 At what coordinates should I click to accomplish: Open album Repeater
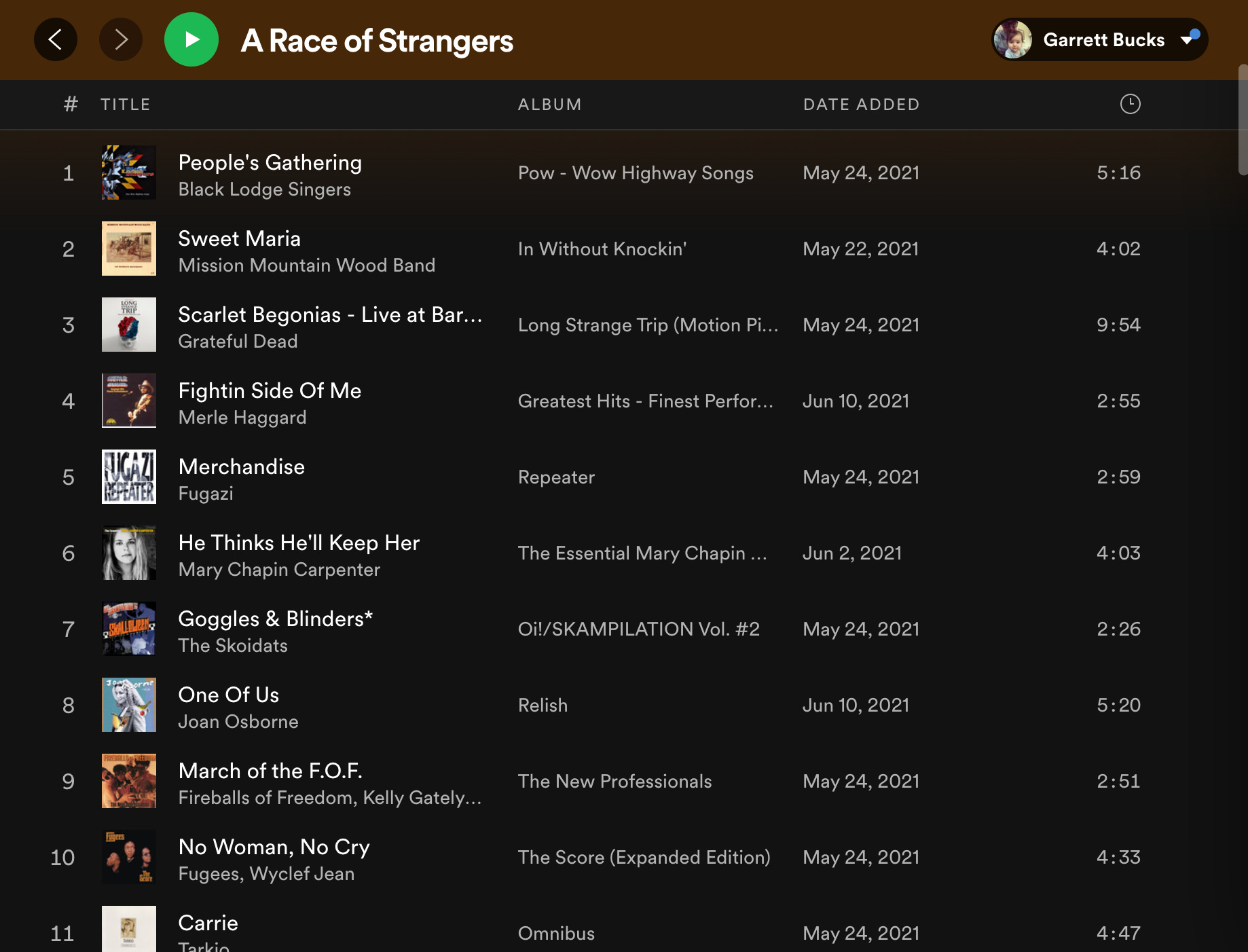coord(556,477)
